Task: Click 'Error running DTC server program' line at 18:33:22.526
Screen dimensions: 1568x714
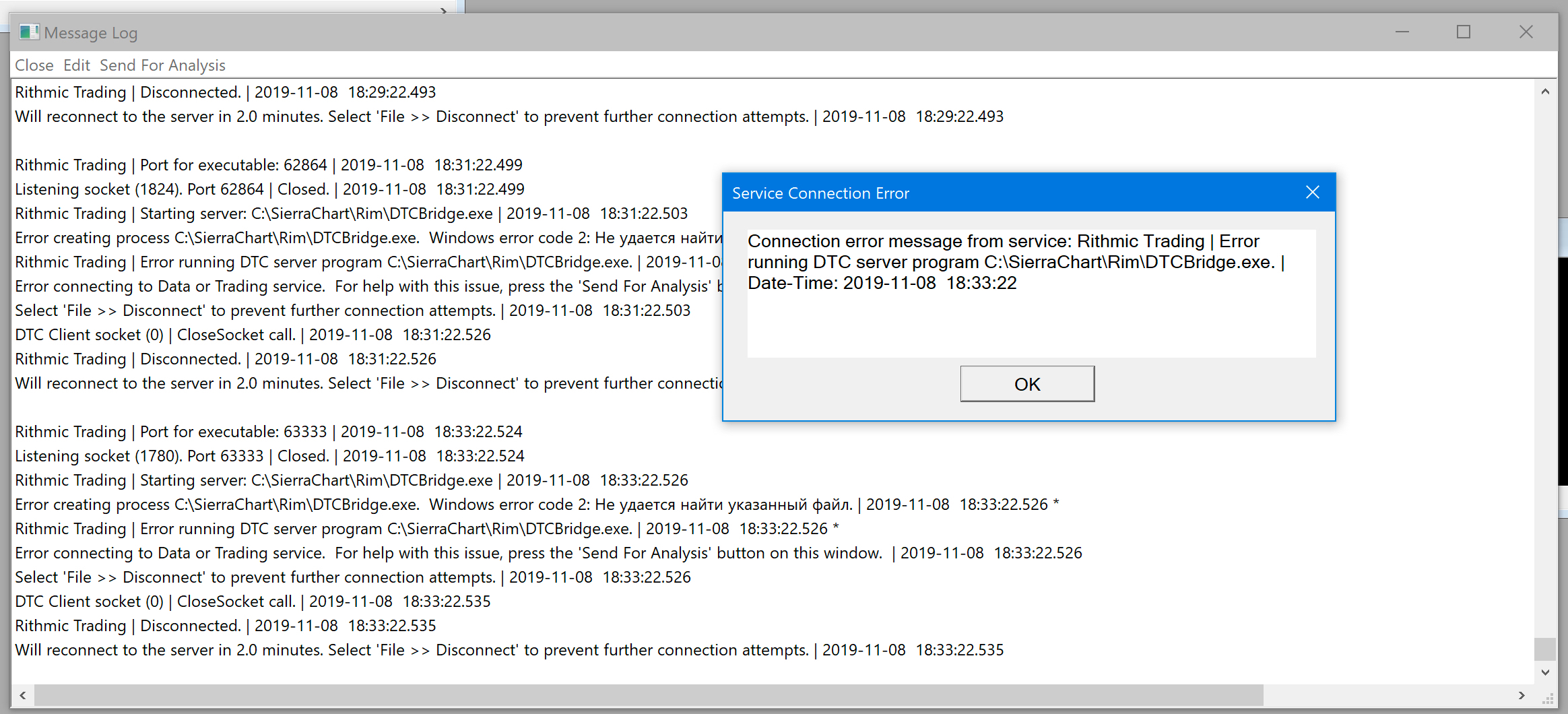Action: coord(427,529)
